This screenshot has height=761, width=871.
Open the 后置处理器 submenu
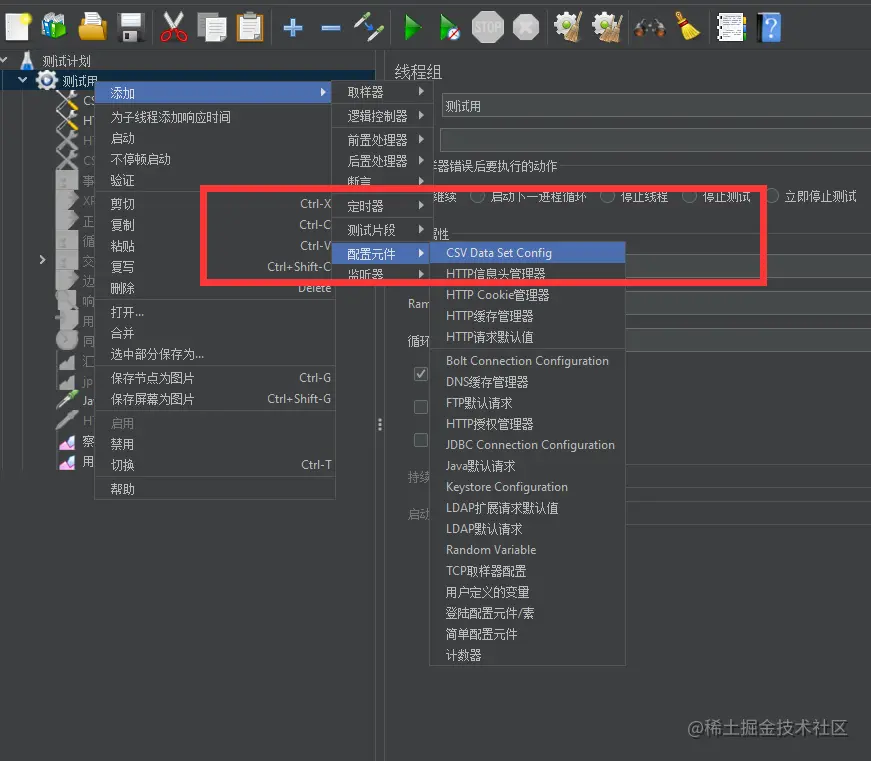click(382, 161)
